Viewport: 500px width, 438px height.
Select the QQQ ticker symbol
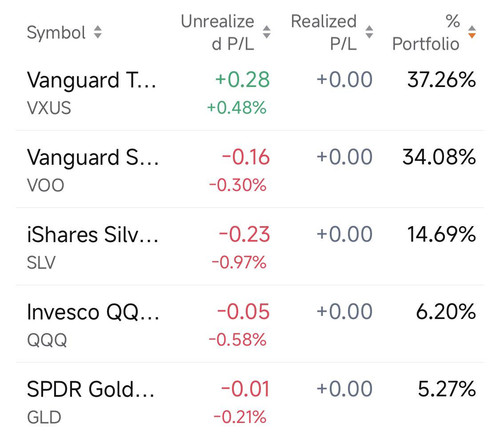click(47, 340)
